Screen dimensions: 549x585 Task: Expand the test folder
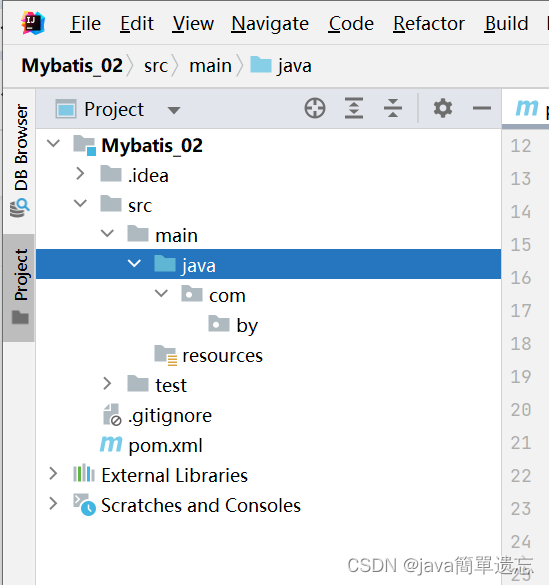107,384
